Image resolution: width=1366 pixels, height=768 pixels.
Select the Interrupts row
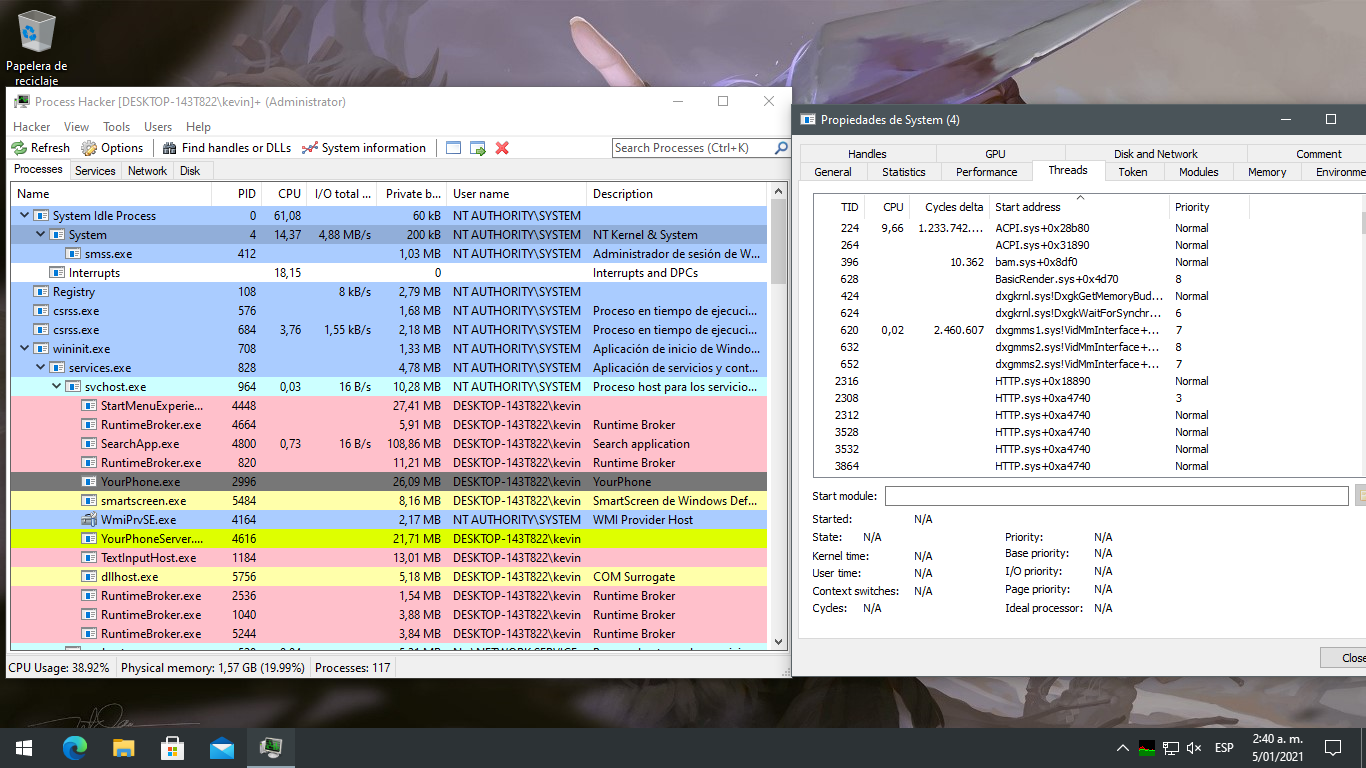pyautogui.click(x=389, y=273)
